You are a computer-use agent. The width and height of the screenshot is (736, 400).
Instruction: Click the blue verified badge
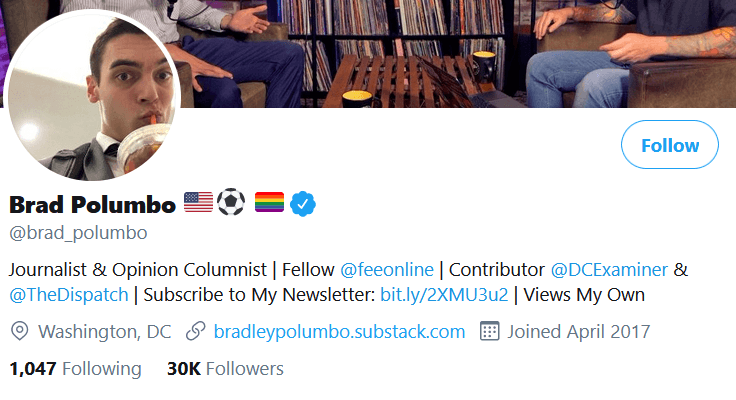point(303,204)
